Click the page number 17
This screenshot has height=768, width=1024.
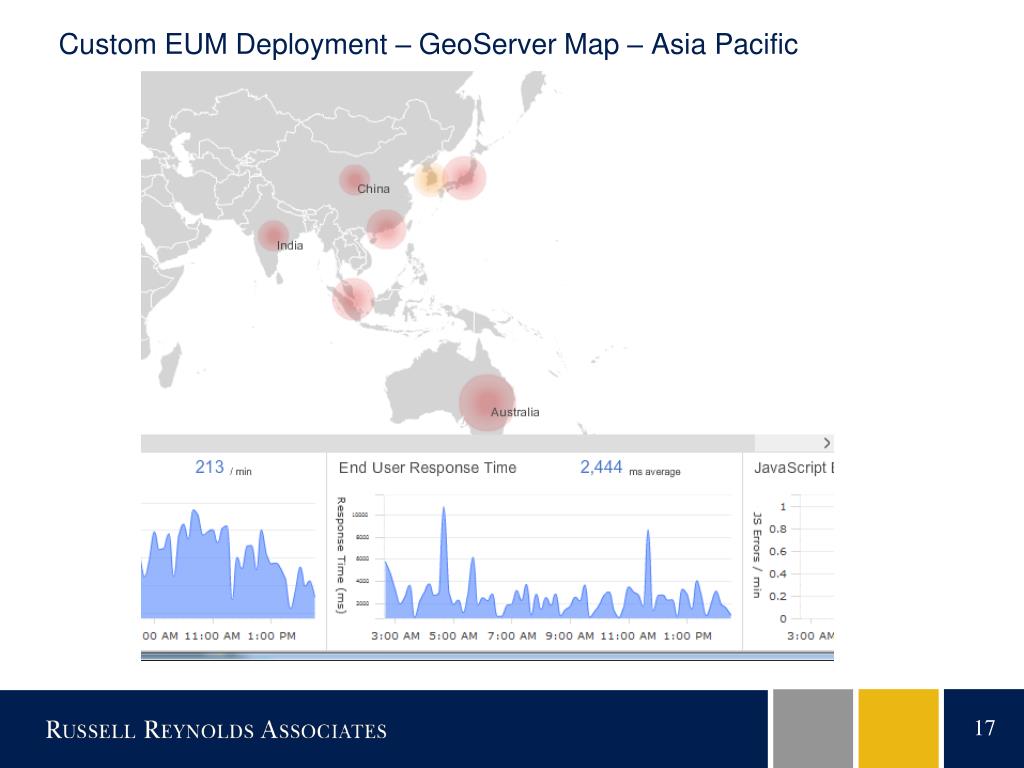coord(985,728)
